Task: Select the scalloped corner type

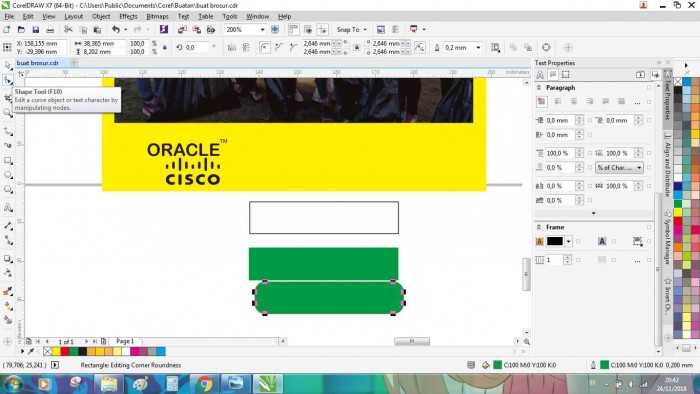Action: click(x=279, y=47)
